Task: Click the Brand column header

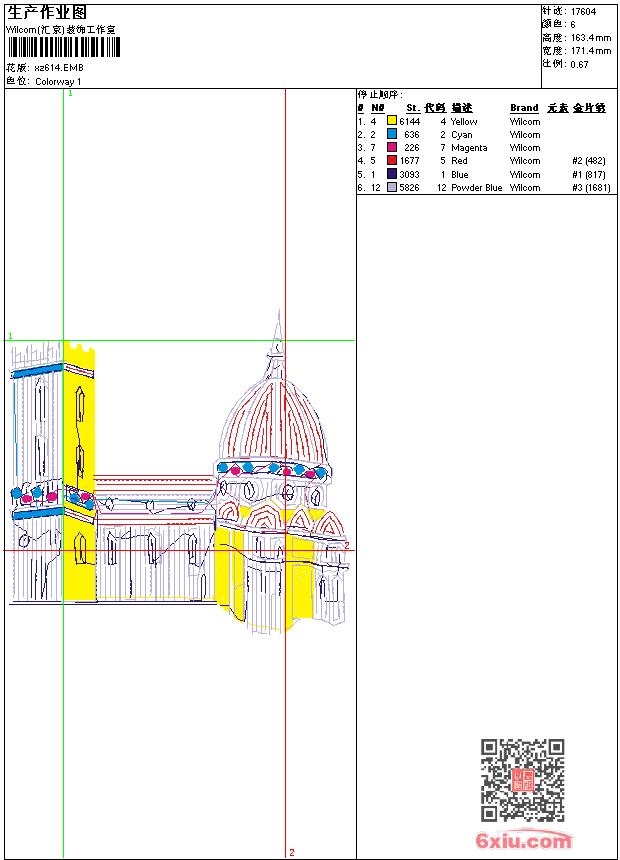Action: (x=524, y=108)
